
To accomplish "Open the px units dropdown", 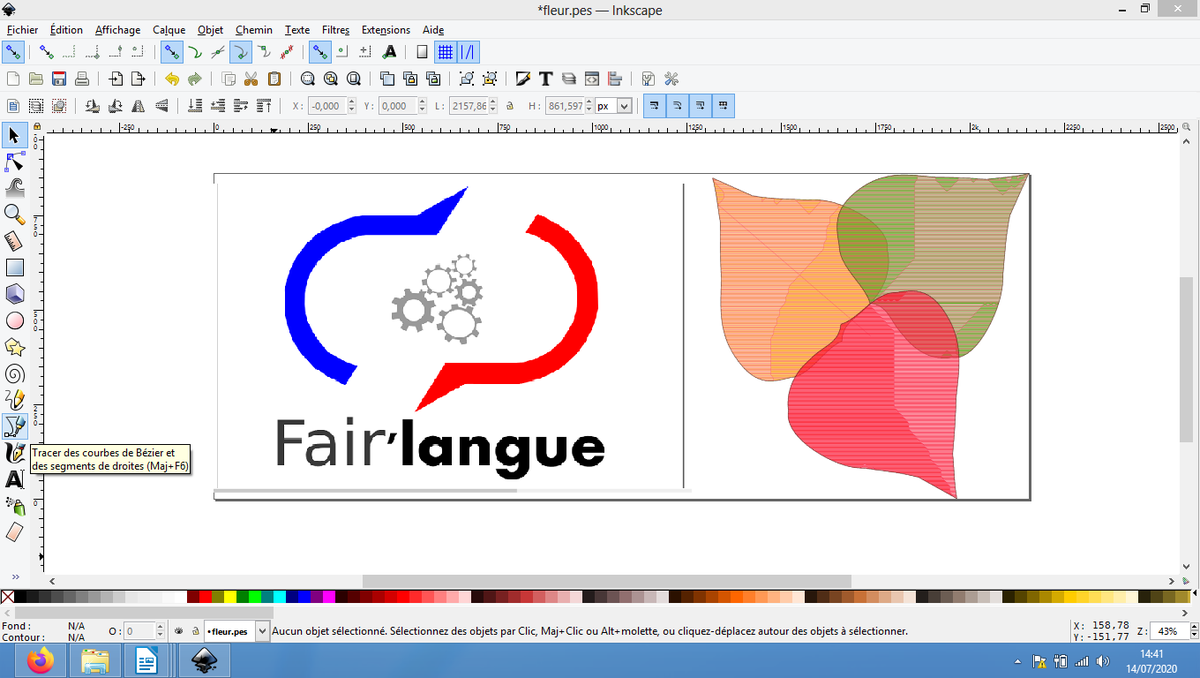I will point(624,106).
